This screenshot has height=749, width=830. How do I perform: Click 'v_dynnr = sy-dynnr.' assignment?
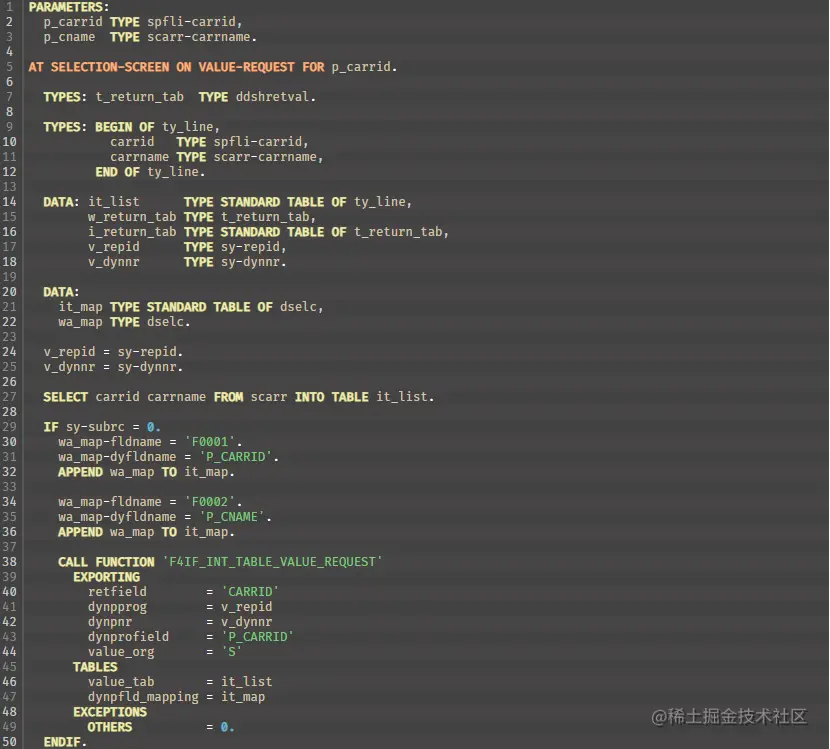(113, 367)
